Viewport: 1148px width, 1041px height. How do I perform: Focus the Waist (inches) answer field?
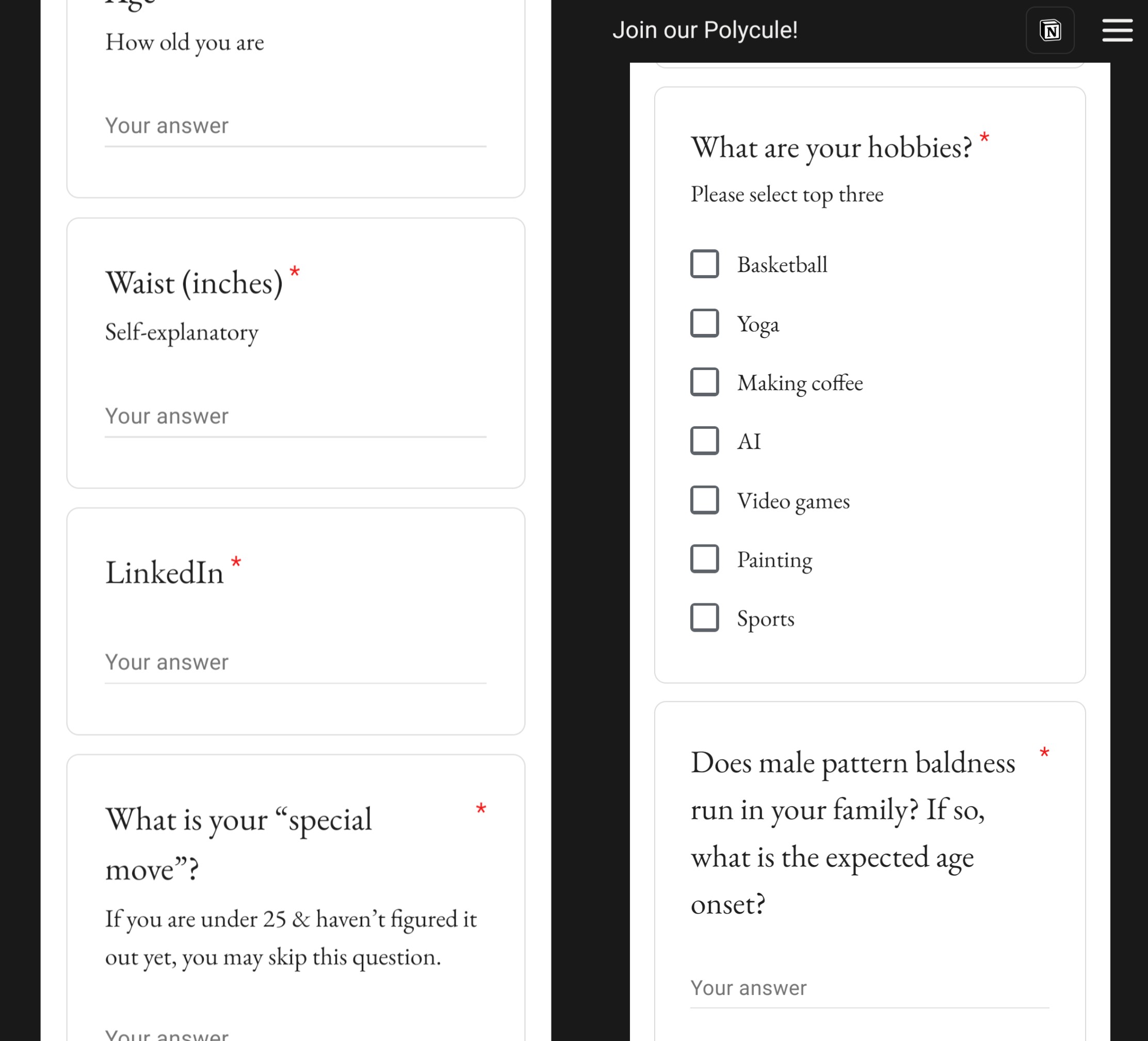[x=295, y=417]
